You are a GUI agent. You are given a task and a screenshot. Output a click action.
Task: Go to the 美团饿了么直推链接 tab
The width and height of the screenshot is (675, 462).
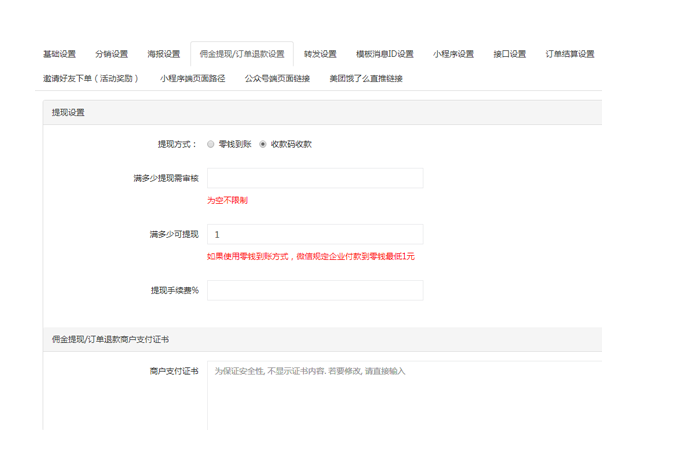(x=365, y=78)
